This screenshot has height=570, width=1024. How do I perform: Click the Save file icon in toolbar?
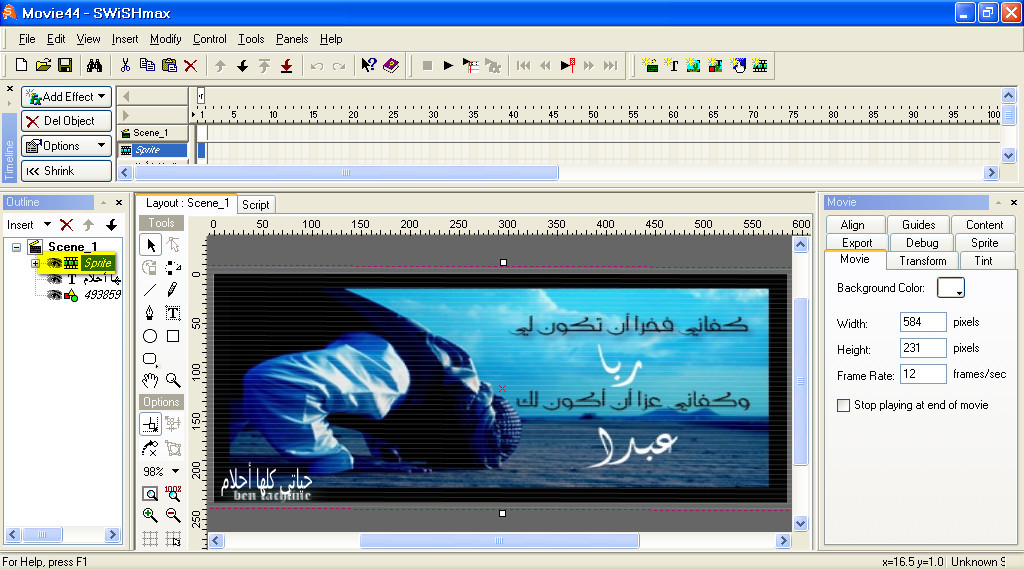(x=65, y=66)
